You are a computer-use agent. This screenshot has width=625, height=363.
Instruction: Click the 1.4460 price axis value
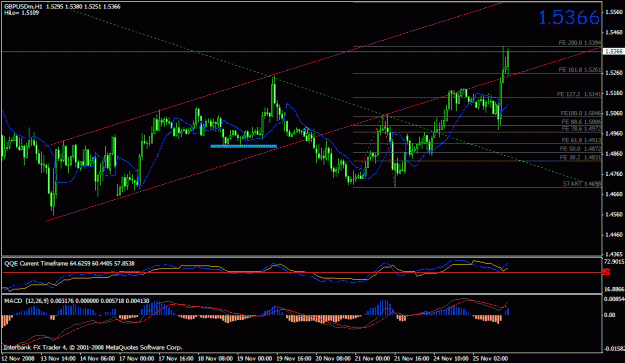click(614, 235)
